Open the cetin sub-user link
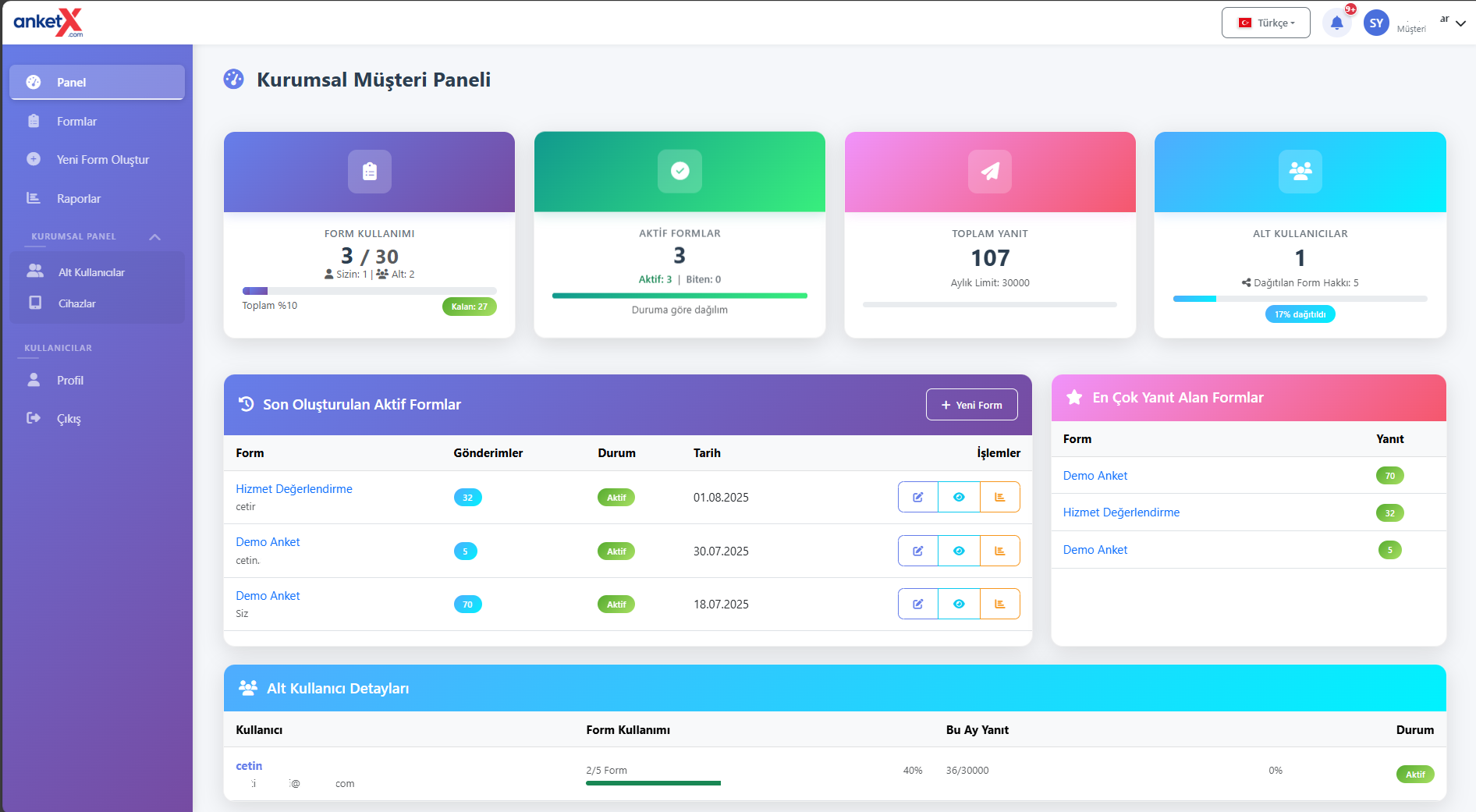The image size is (1476, 812). pyautogui.click(x=249, y=766)
